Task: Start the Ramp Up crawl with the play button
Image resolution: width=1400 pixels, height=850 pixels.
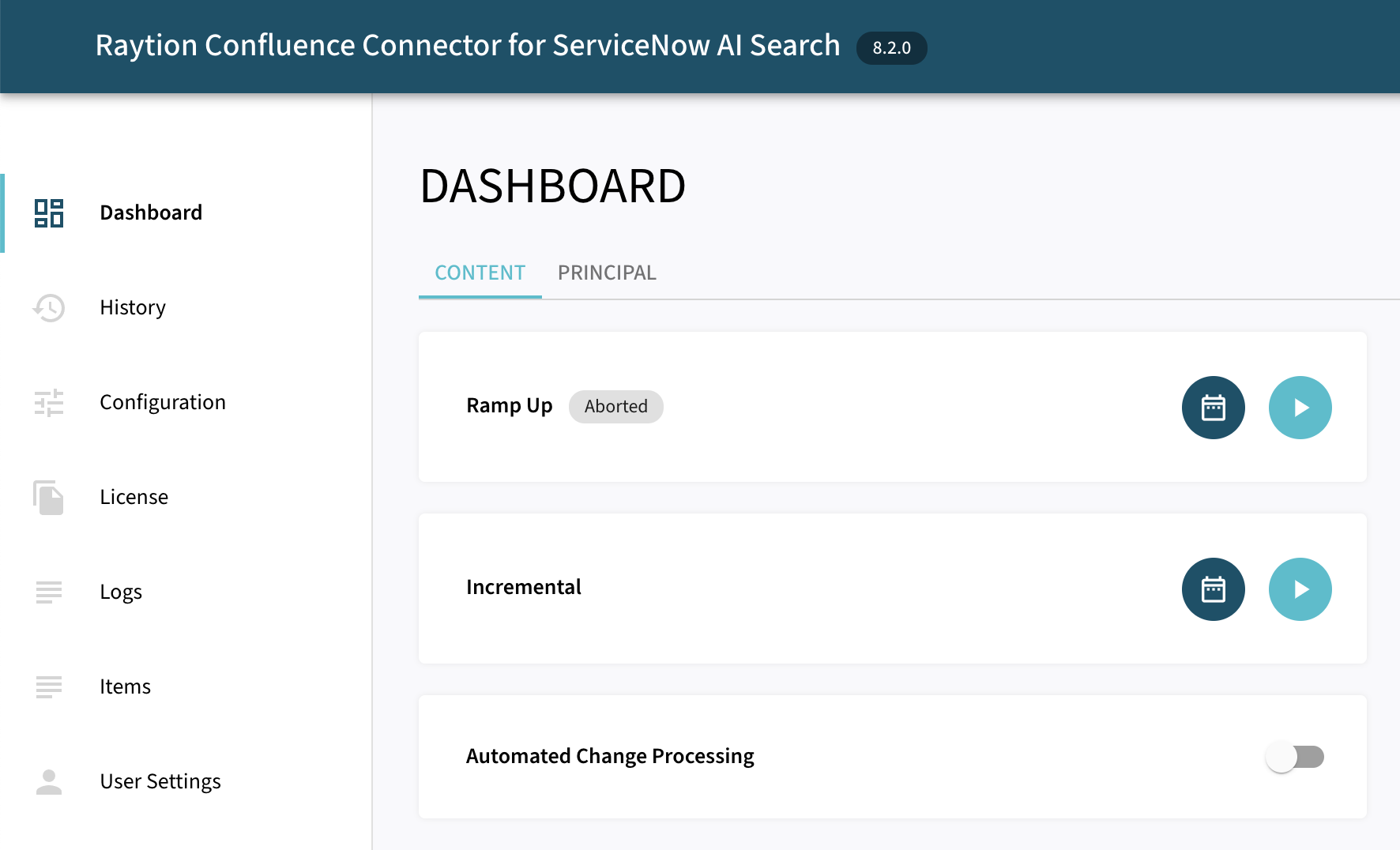Action: (1300, 408)
